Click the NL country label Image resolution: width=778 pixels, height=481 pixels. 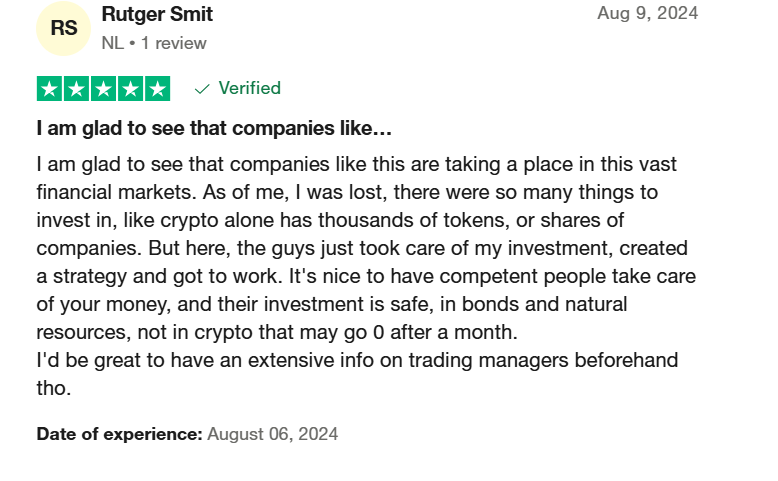point(112,43)
